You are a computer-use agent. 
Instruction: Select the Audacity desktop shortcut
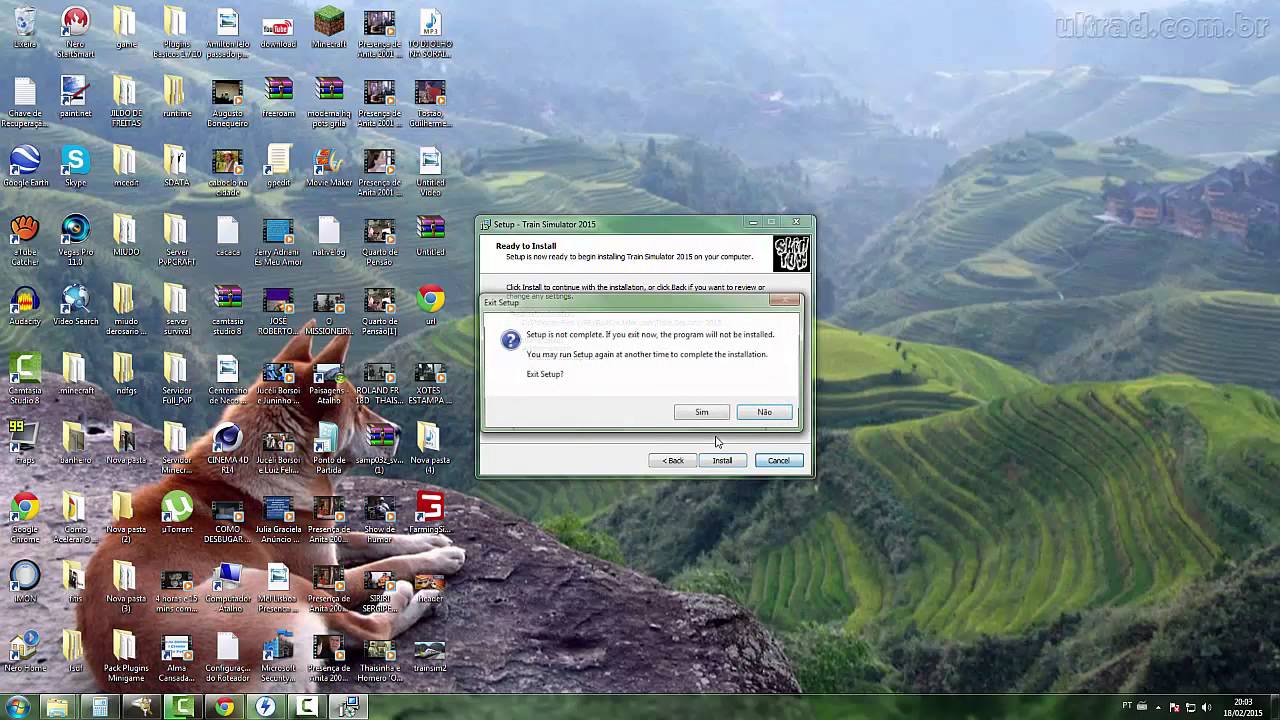pyautogui.click(x=25, y=306)
